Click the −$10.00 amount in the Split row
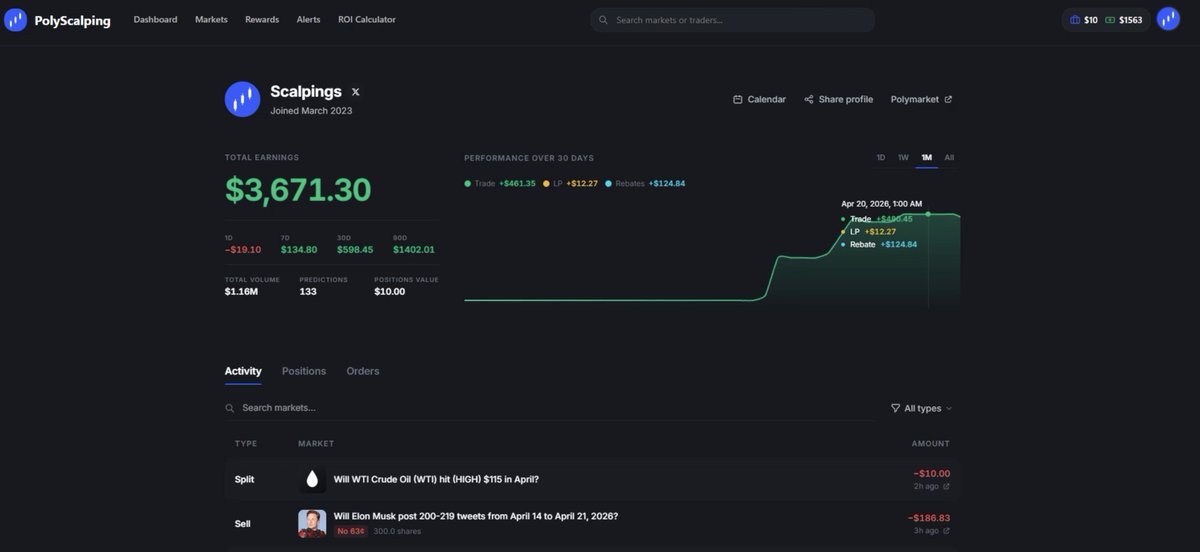Image resolution: width=1200 pixels, height=552 pixels. click(x=932, y=474)
